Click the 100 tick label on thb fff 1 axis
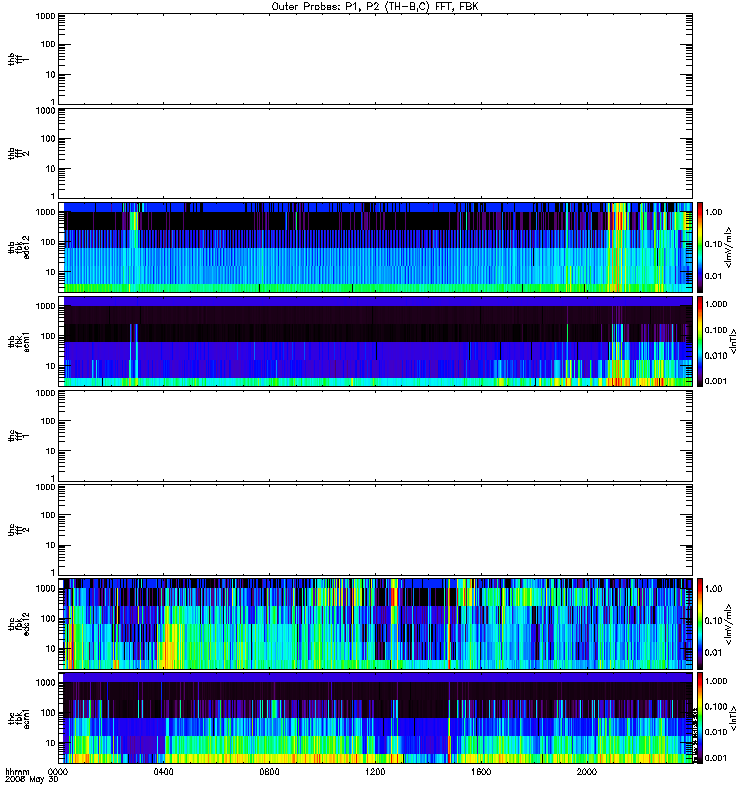Viewport: 750px width, 800px height. 48,44
